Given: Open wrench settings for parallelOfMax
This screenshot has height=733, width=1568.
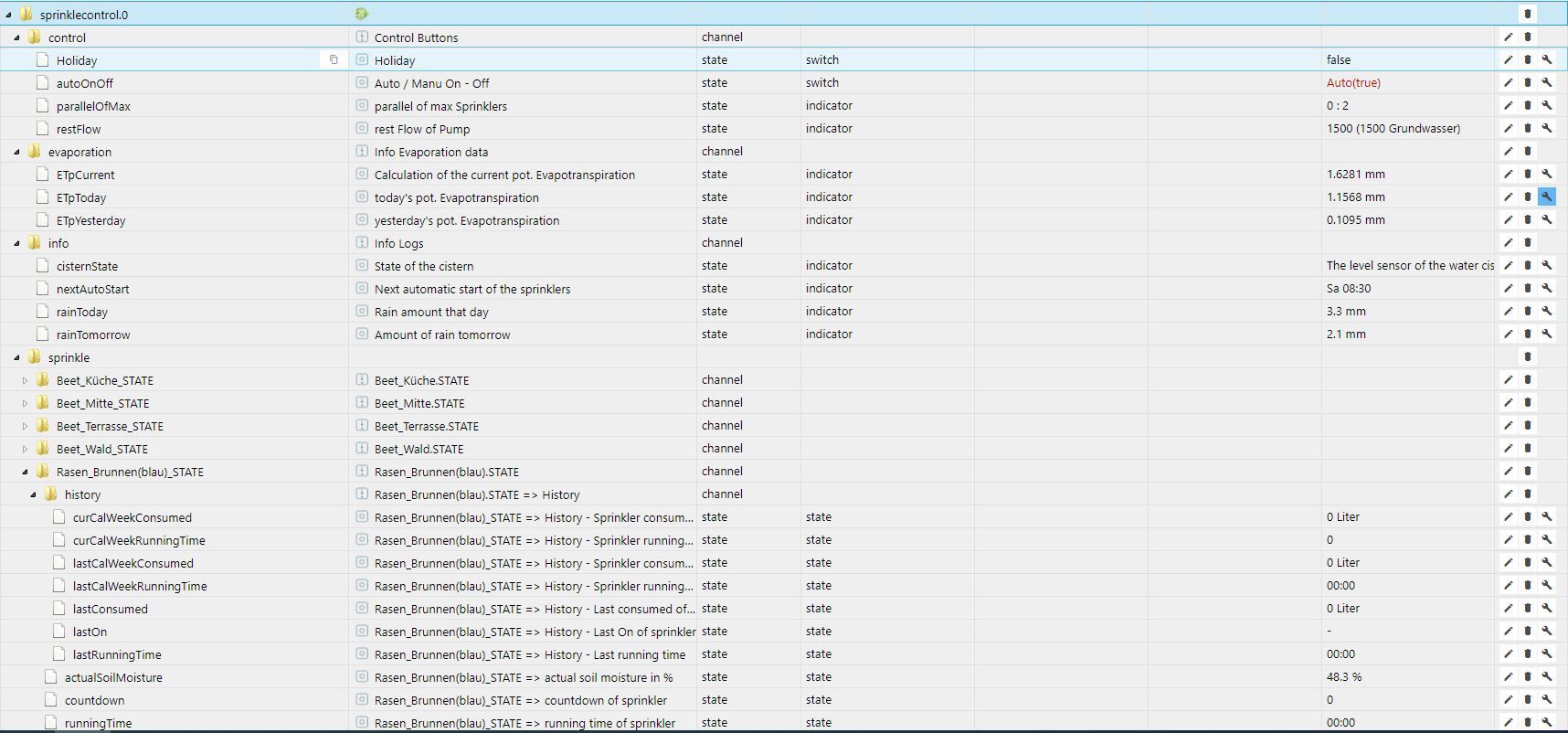Looking at the screenshot, I should tap(1547, 105).
